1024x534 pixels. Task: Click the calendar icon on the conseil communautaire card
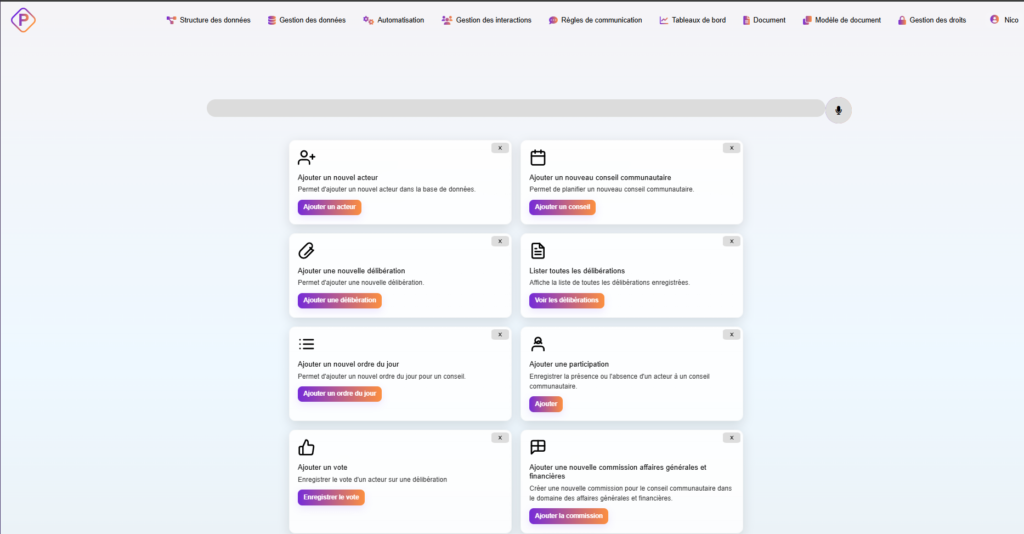point(538,157)
